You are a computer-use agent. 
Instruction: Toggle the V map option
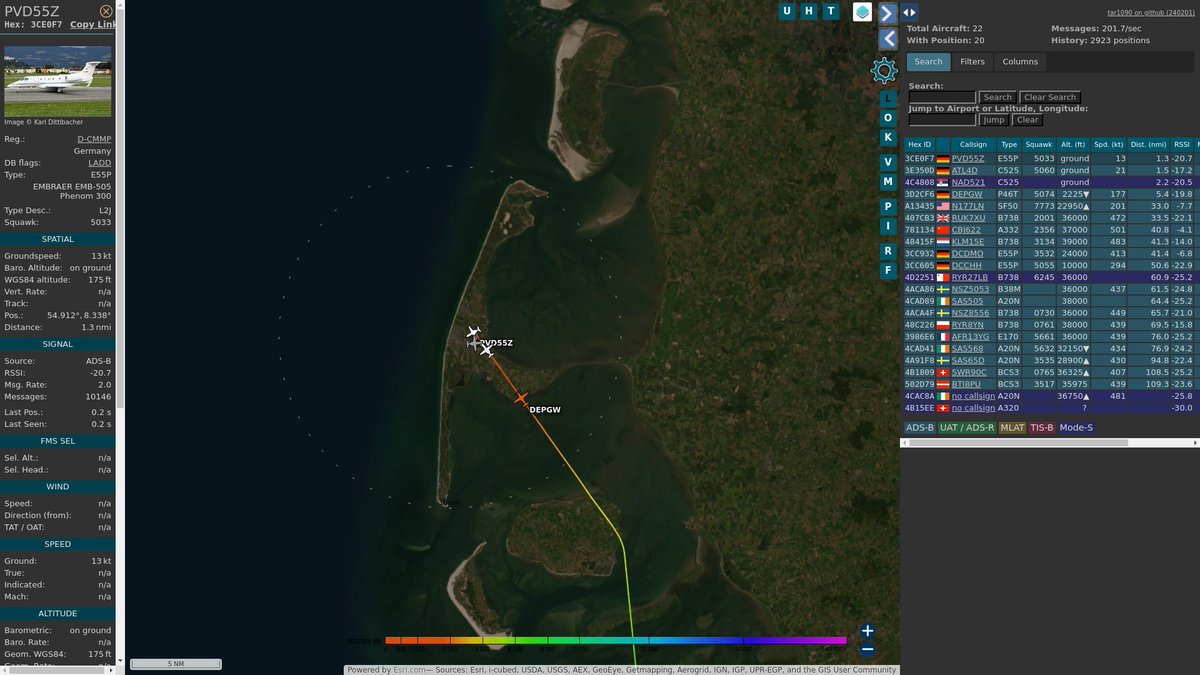[x=887, y=162]
